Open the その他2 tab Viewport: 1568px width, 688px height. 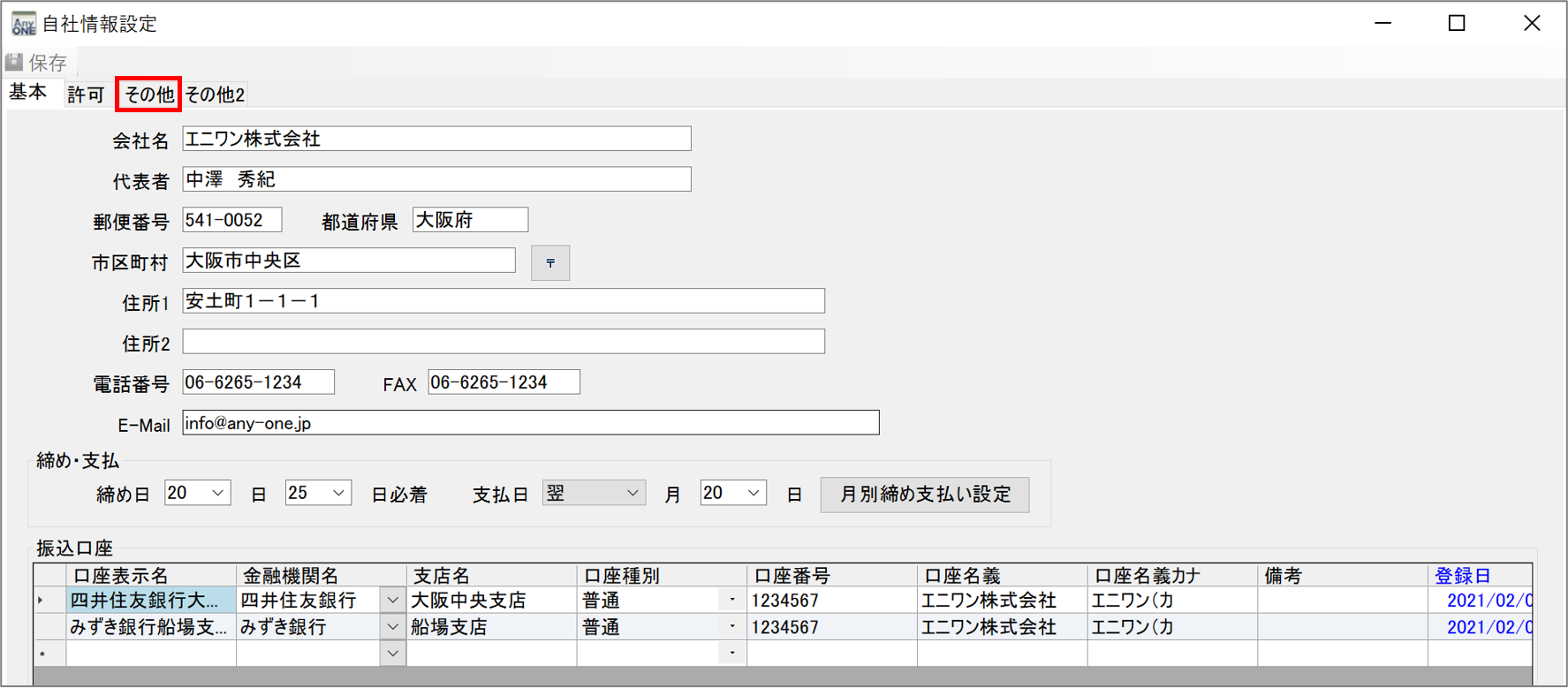(x=215, y=95)
